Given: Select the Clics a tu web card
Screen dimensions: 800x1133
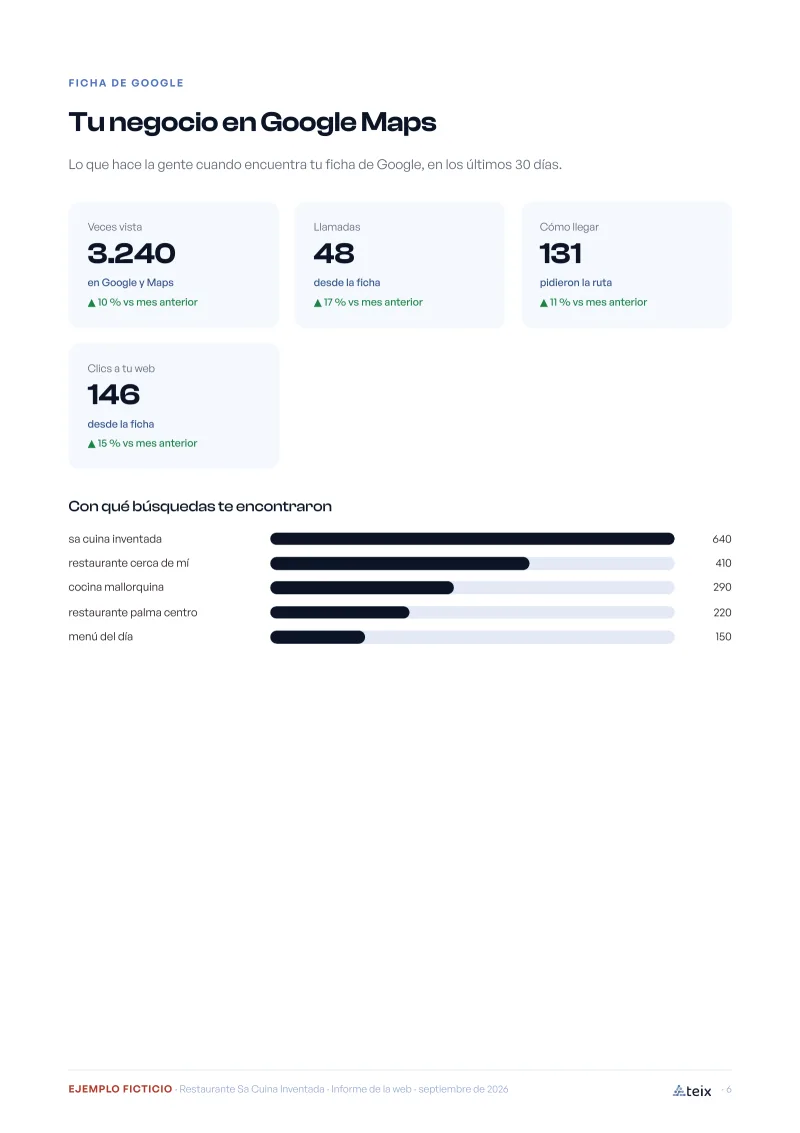Looking at the screenshot, I should click(173, 405).
